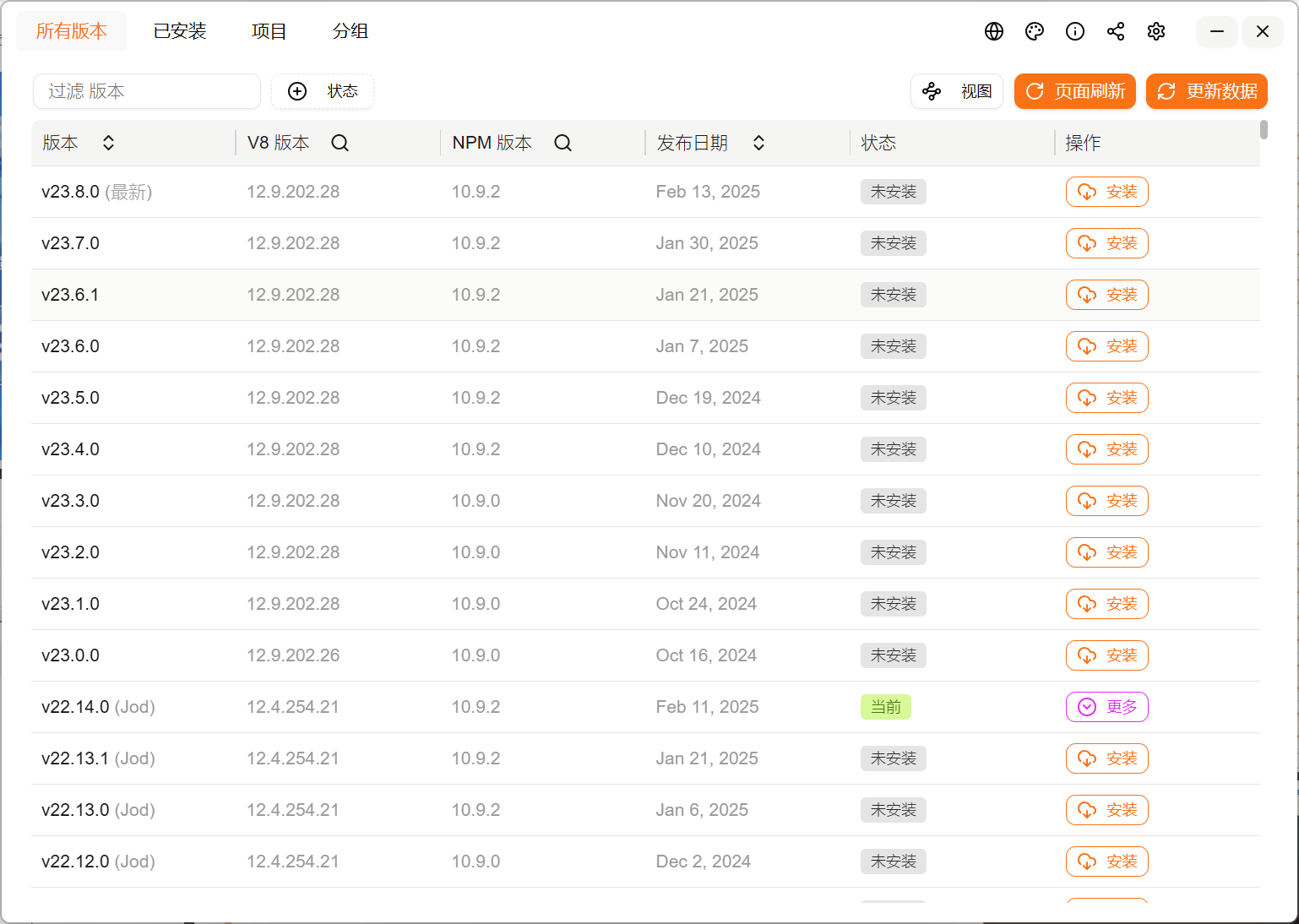The height and width of the screenshot is (924, 1299).
Task: Switch to the 已安装 tab
Action: pyautogui.click(x=180, y=31)
